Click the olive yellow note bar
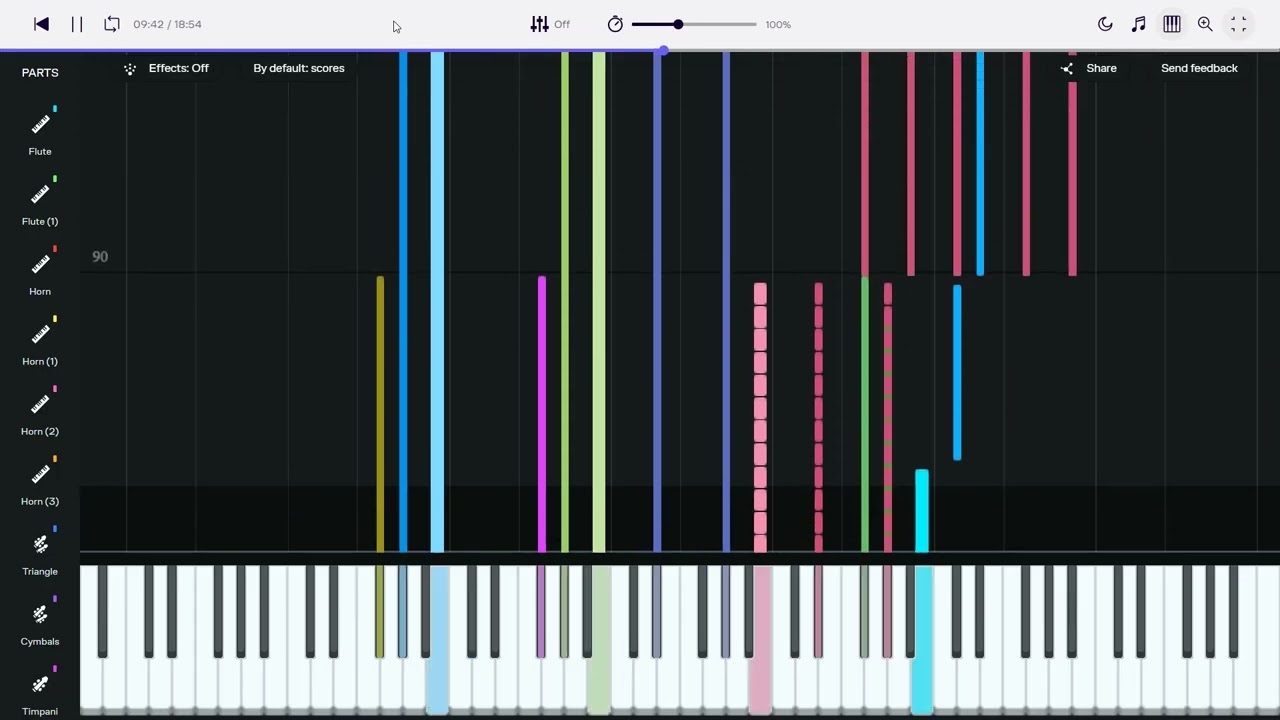1280x720 pixels. (x=380, y=414)
